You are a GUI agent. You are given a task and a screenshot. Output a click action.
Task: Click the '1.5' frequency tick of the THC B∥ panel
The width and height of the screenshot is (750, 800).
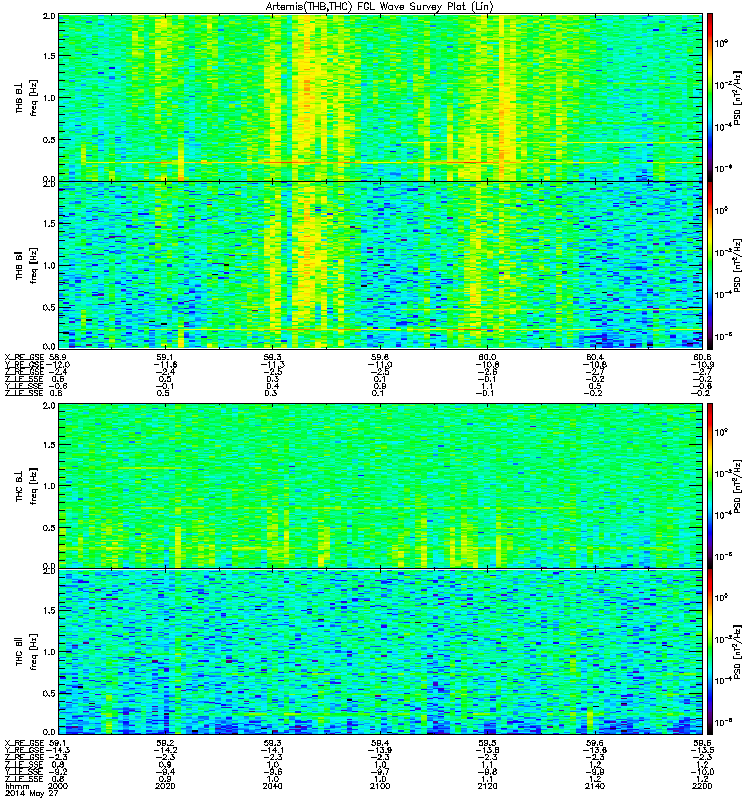pos(49,610)
